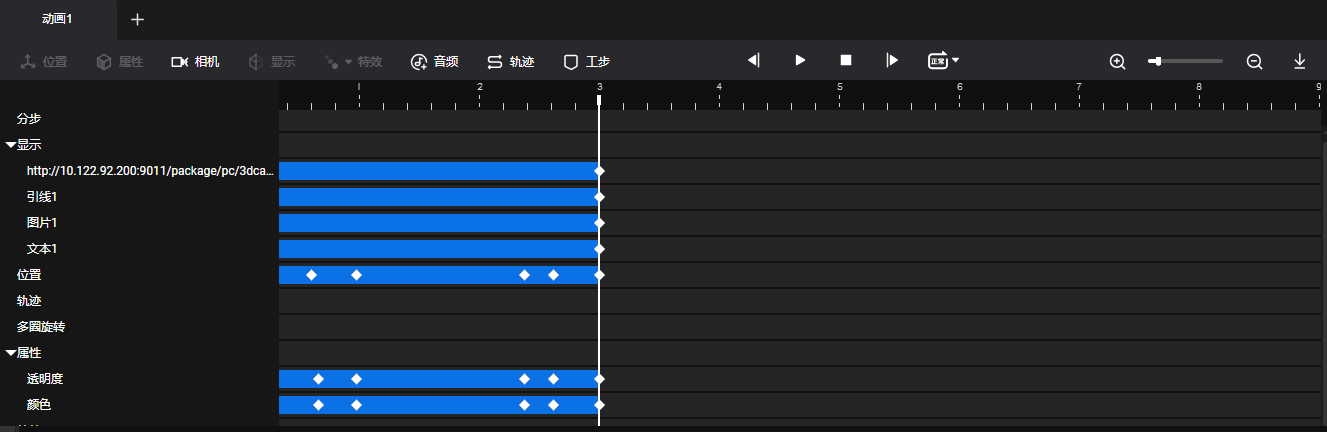
Task: Switch to the 动画1 tab
Action: (57, 20)
